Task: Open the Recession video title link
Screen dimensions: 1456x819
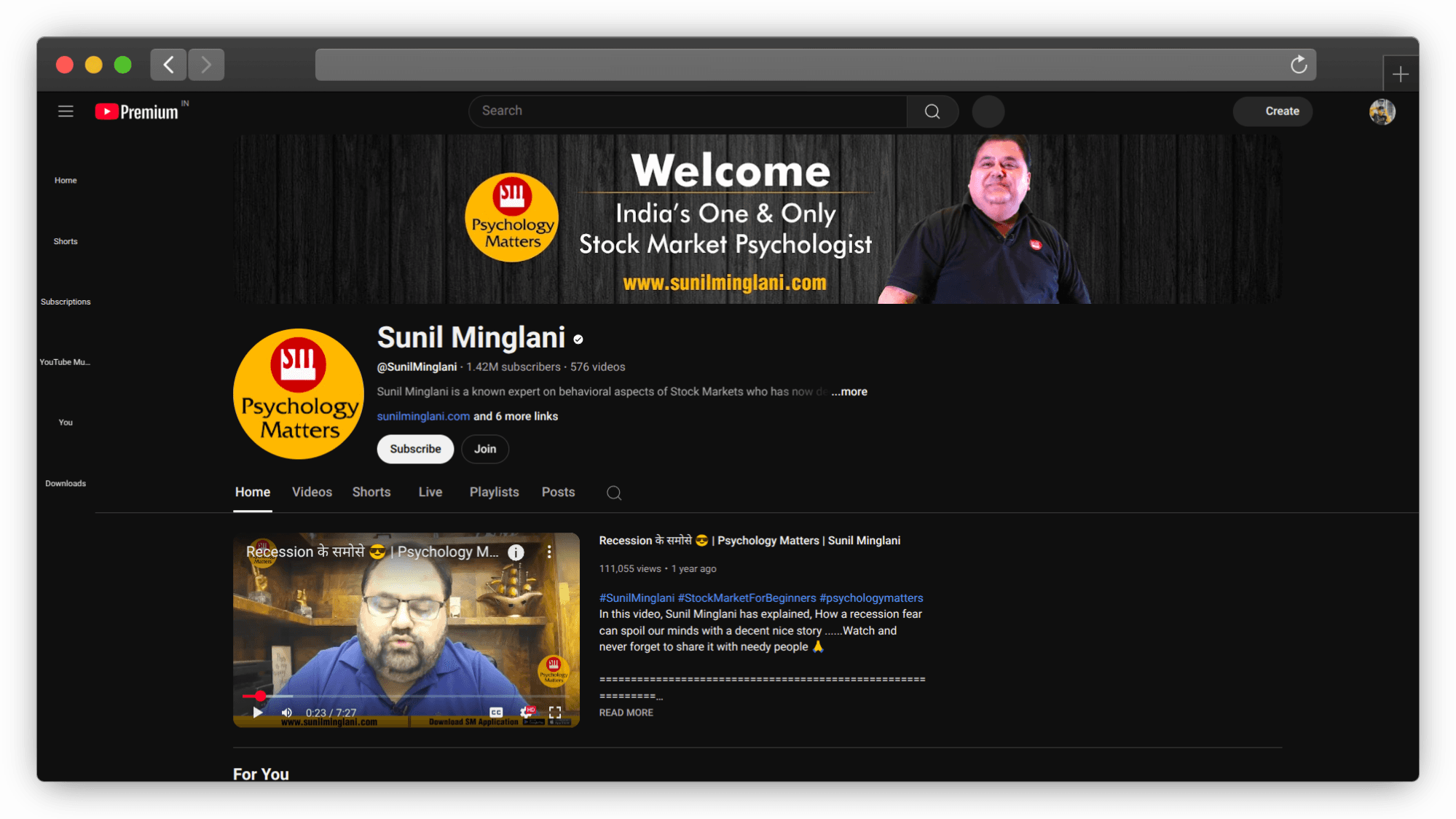Action: pos(749,541)
